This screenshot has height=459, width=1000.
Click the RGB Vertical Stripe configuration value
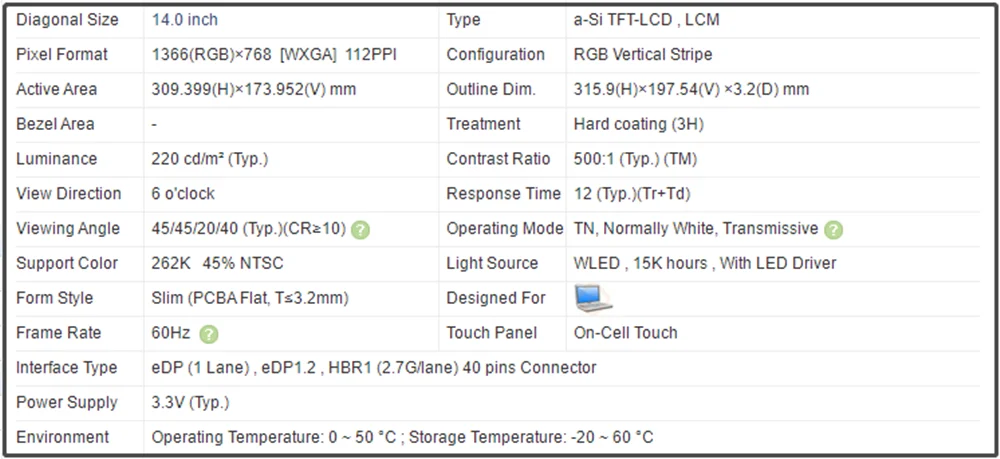[643, 55]
